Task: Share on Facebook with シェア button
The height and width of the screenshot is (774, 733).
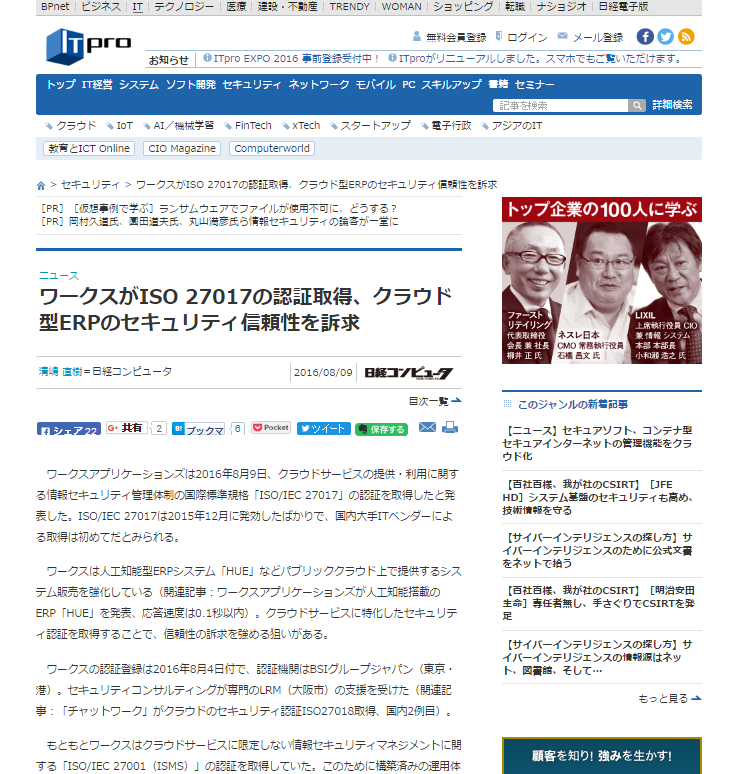Action: [x=69, y=428]
